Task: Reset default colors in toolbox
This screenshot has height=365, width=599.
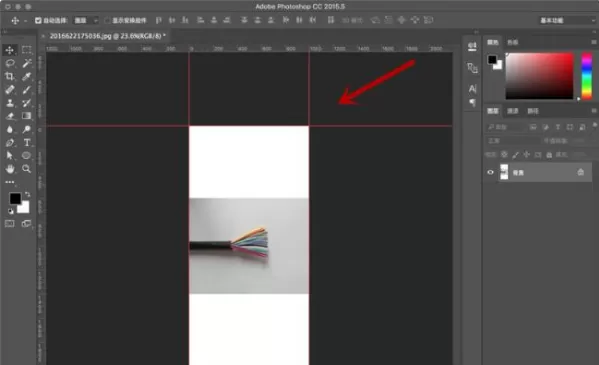Action: [x=11, y=211]
